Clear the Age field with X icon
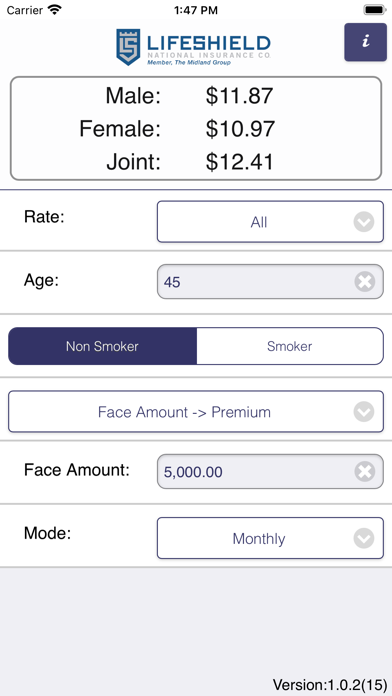392x696 pixels. coord(364,282)
